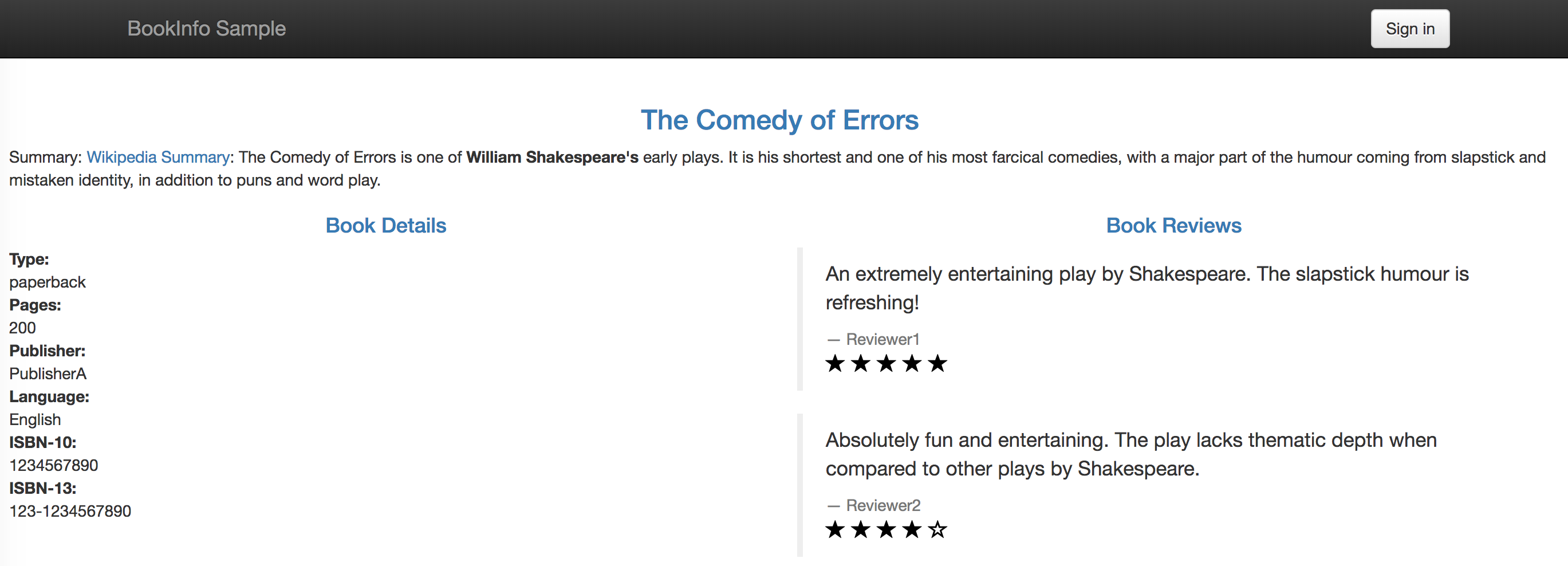
Task: Click the fifth star of Reviewer1's rating
Action: click(x=937, y=364)
